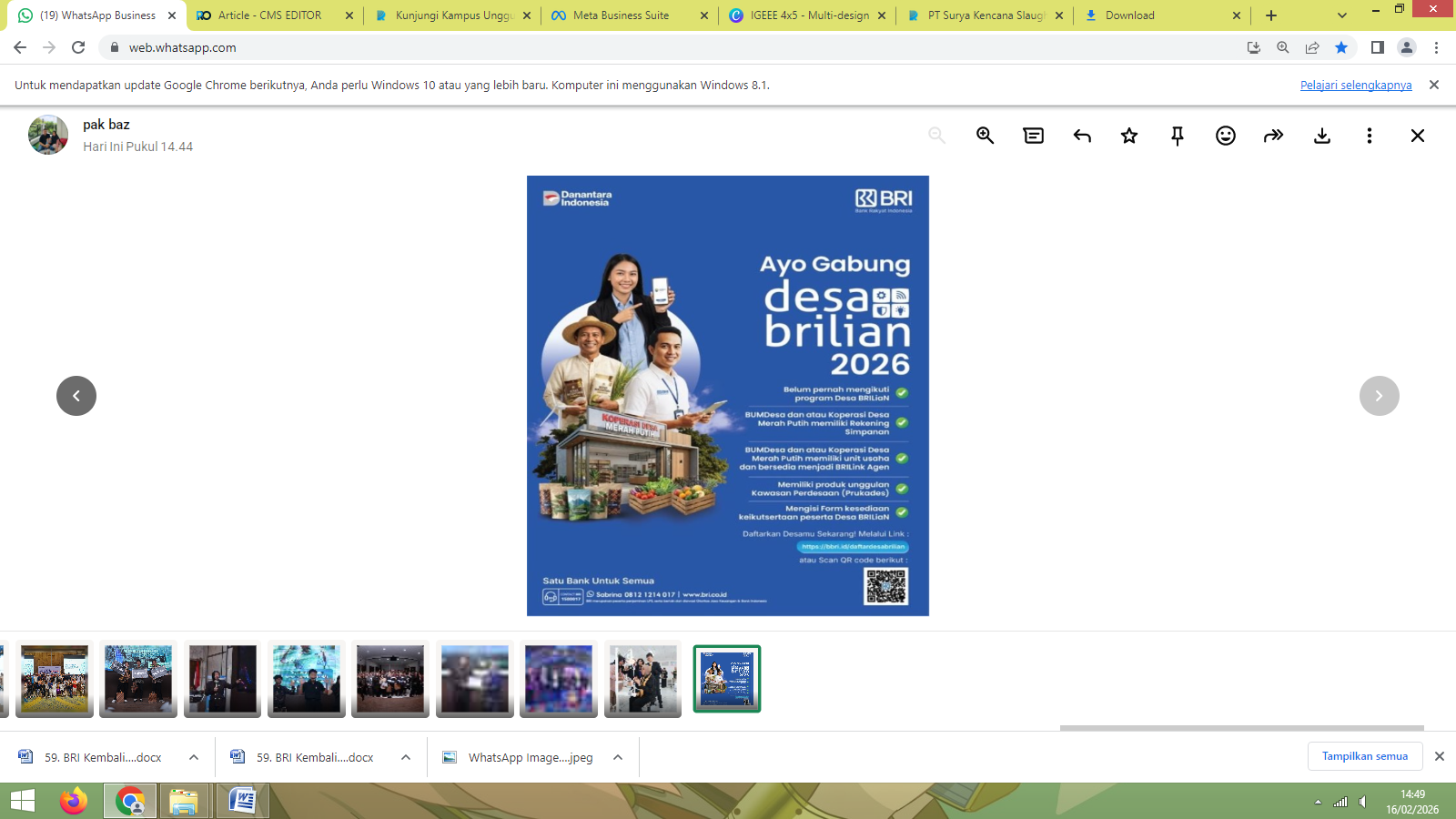This screenshot has height=819, width=1456.
Task: Go back to previous page
Action: [x=20, y=47]
